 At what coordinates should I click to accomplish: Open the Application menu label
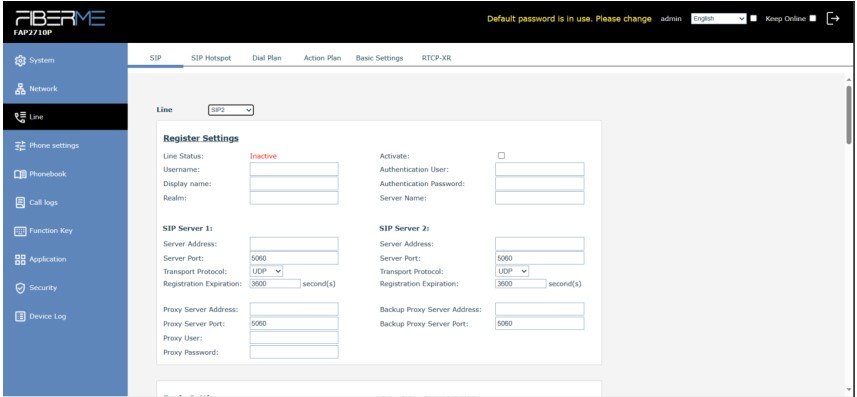[x=48, y=259]
